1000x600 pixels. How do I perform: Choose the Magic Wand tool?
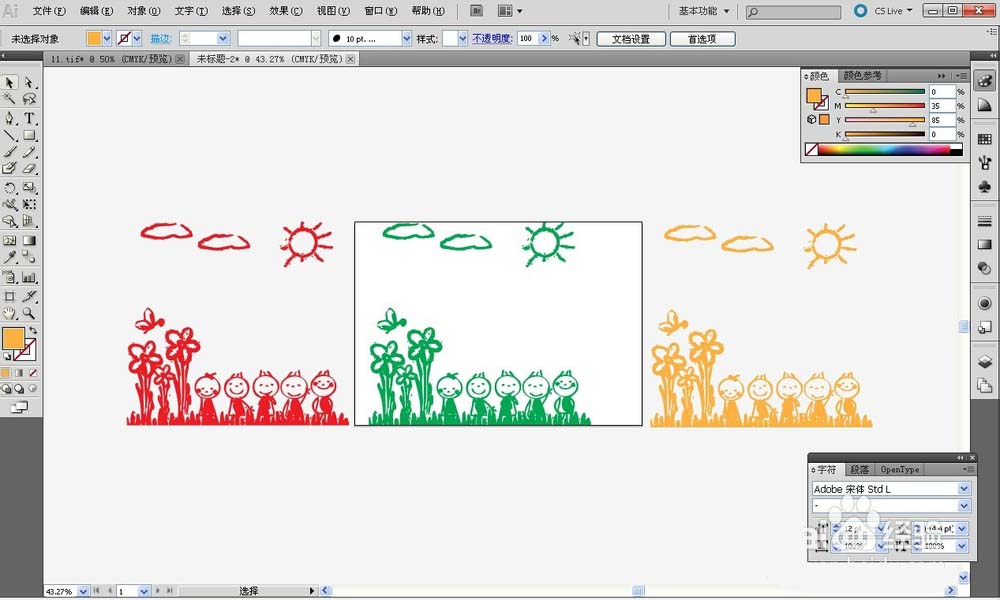pos(10,100)
